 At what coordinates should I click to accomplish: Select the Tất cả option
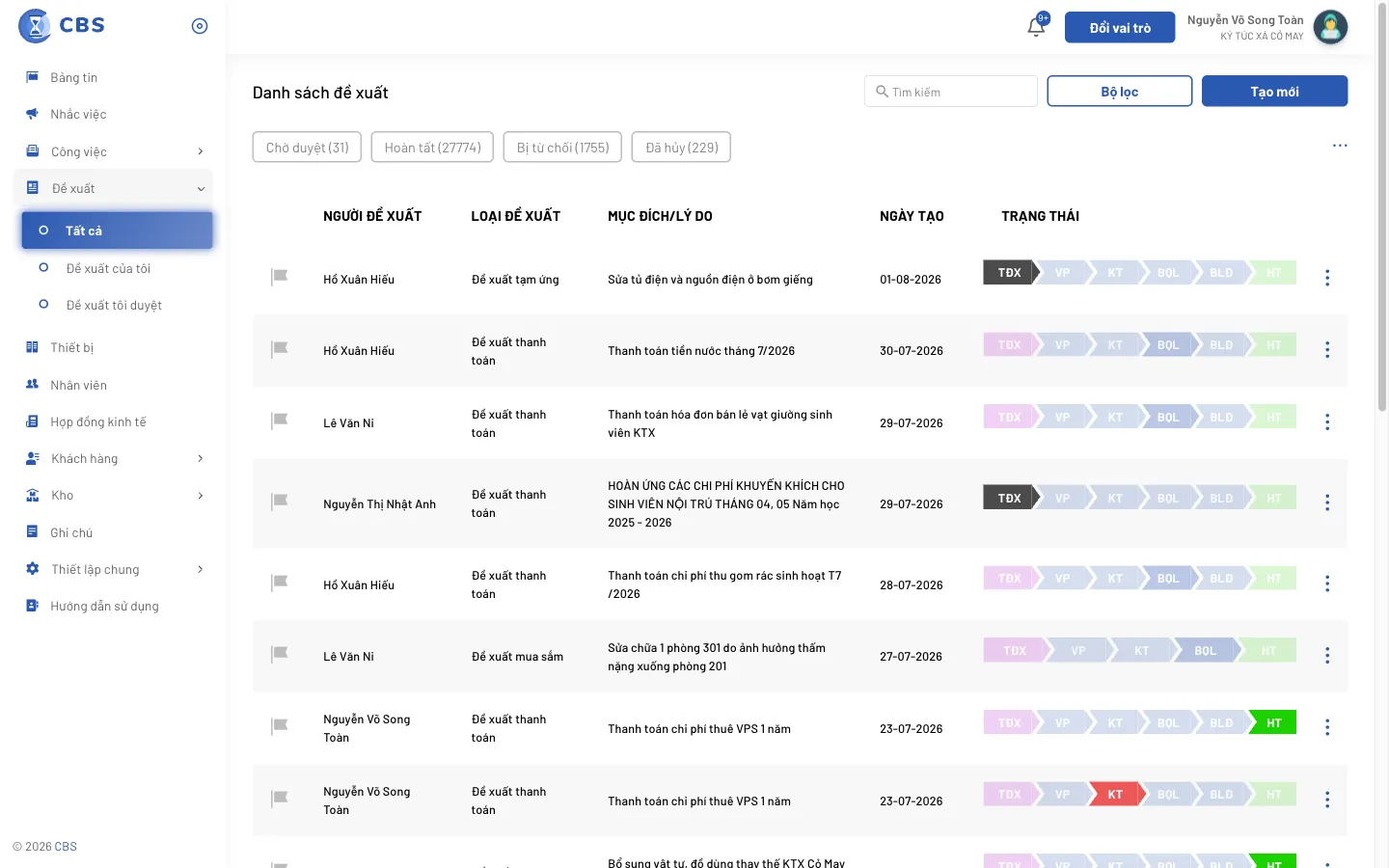(117, 231)
